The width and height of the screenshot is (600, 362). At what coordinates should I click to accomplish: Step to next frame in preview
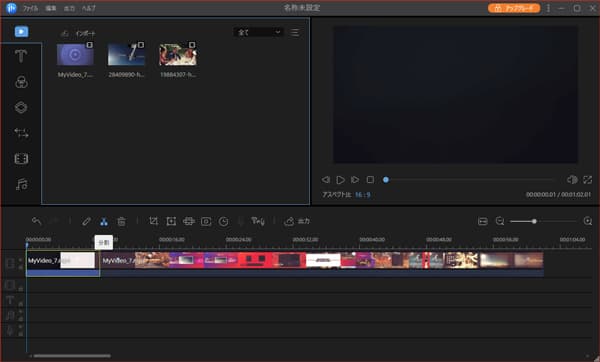355,179
